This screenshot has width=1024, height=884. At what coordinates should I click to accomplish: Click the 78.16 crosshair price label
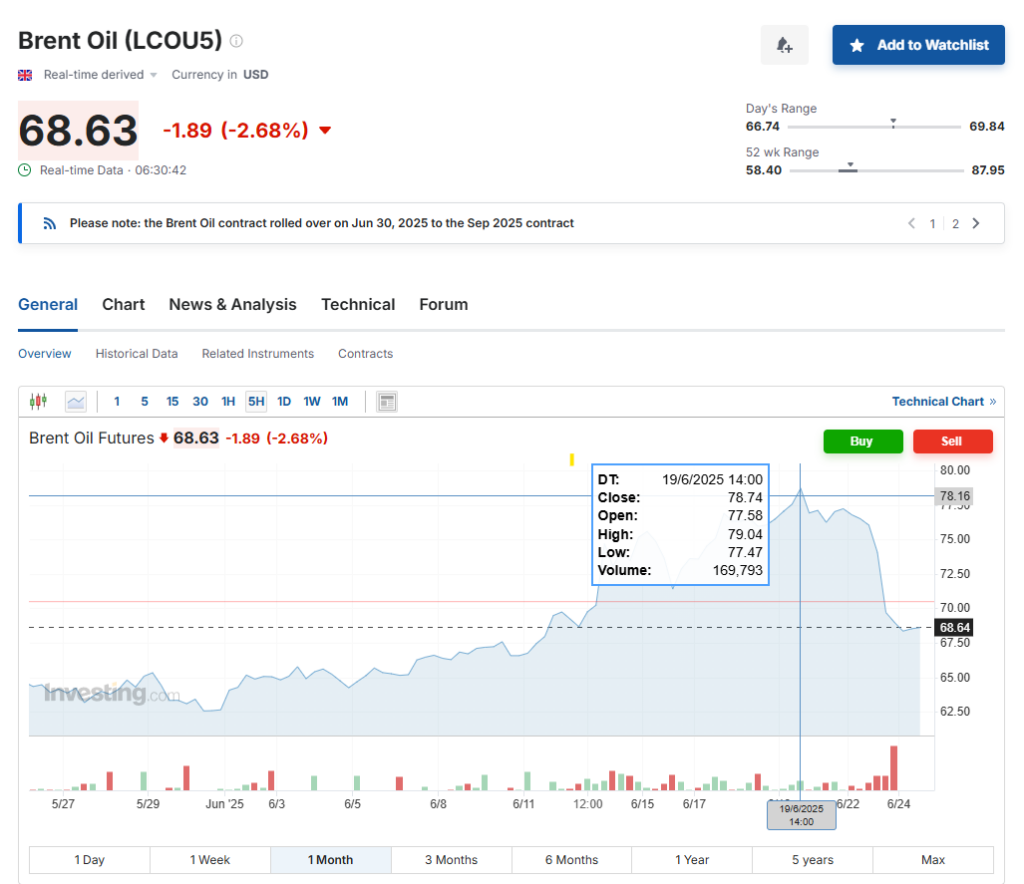pyautogui.click(x=954, y=496)
